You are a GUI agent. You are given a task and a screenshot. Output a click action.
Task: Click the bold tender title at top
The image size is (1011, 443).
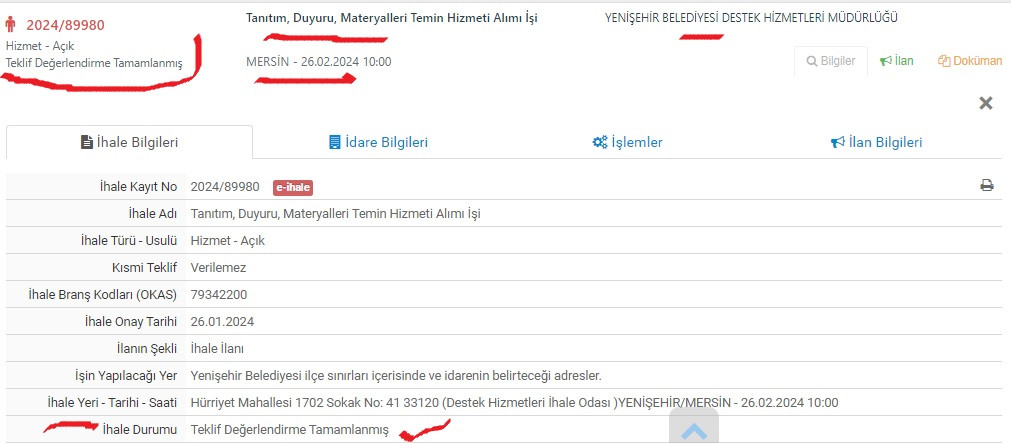tap(391, 18)
